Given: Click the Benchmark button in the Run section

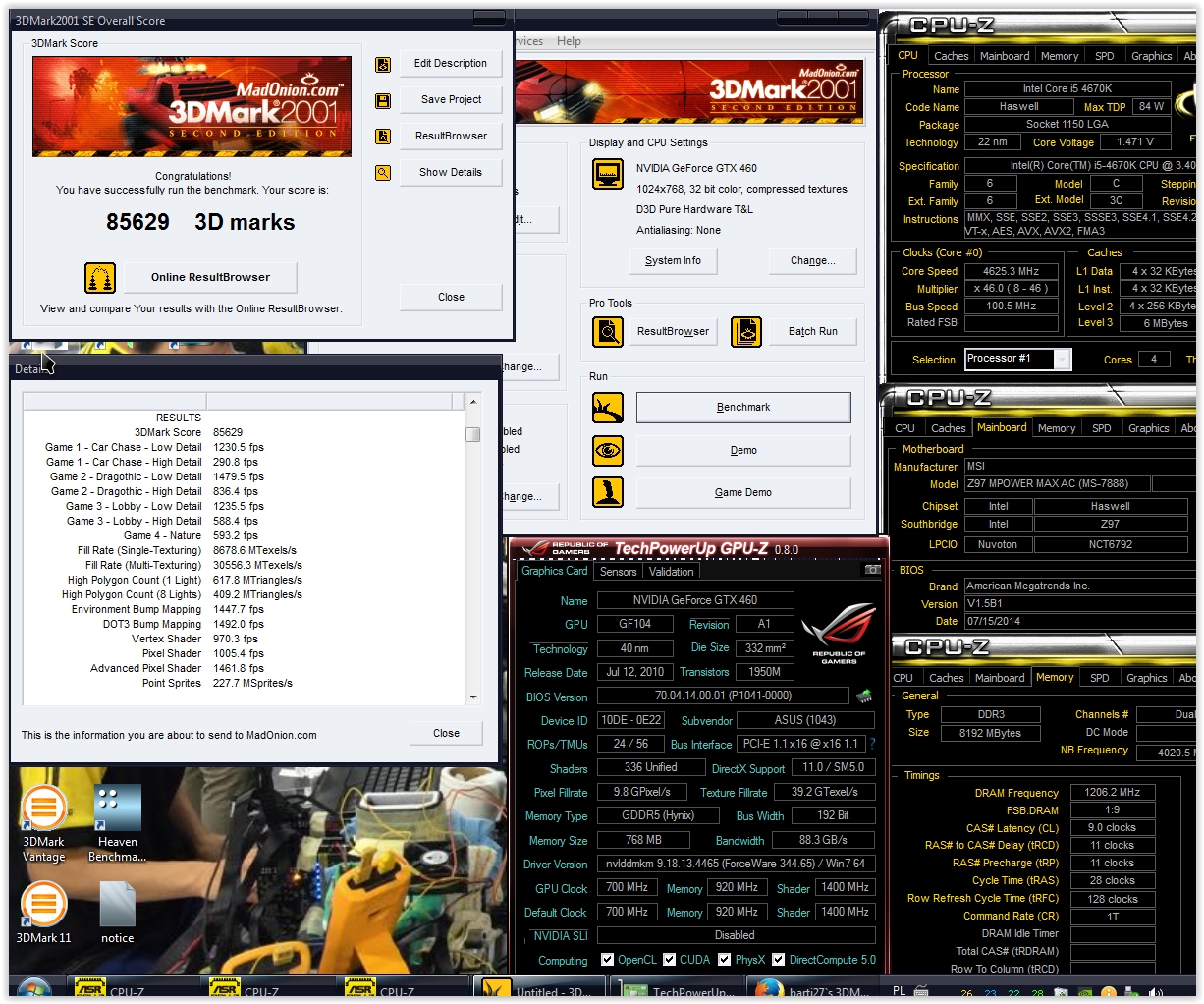Looking at the screenshot, I should click(743, 408).
